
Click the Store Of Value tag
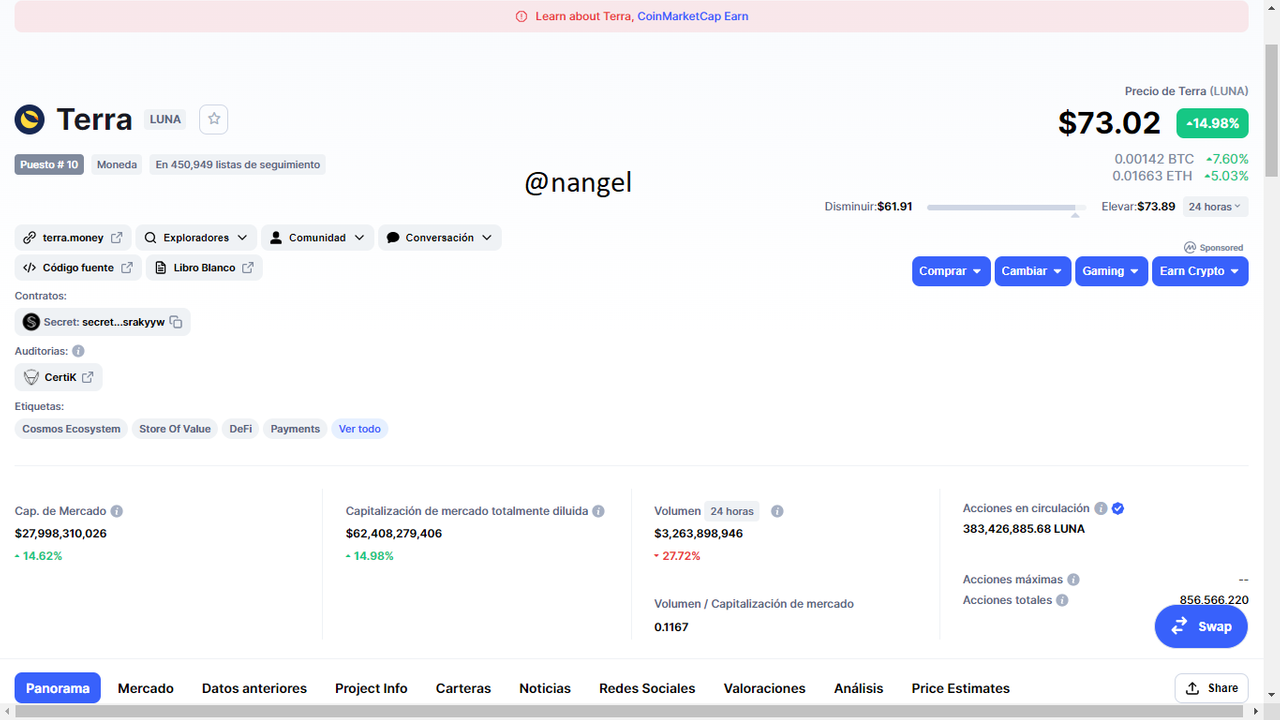coord(175,429)
